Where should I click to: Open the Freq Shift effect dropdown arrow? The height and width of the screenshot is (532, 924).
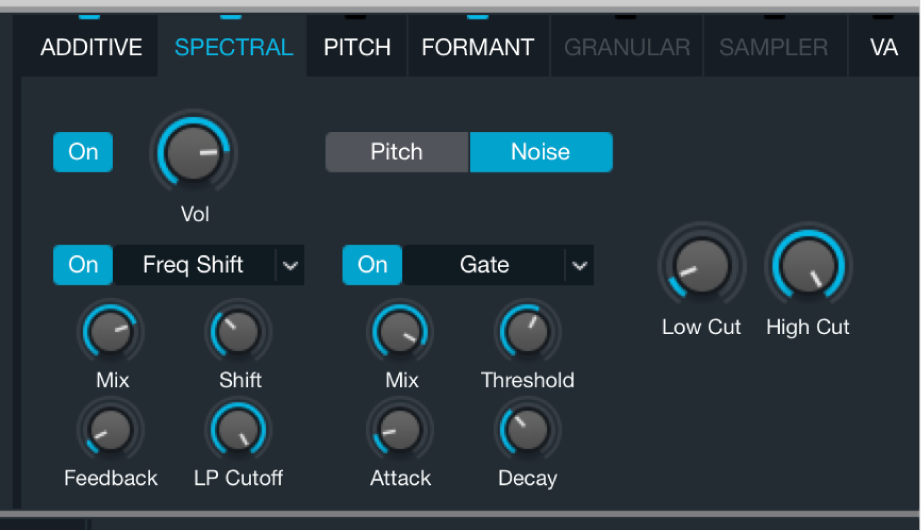pyautogui.click(x=290, y=265)
